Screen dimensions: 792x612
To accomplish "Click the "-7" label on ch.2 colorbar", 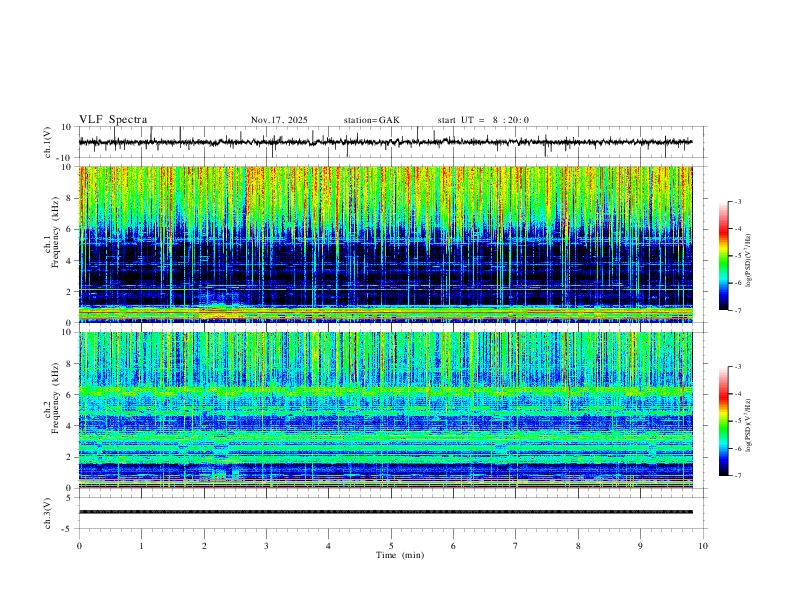I will click(737, 475).
